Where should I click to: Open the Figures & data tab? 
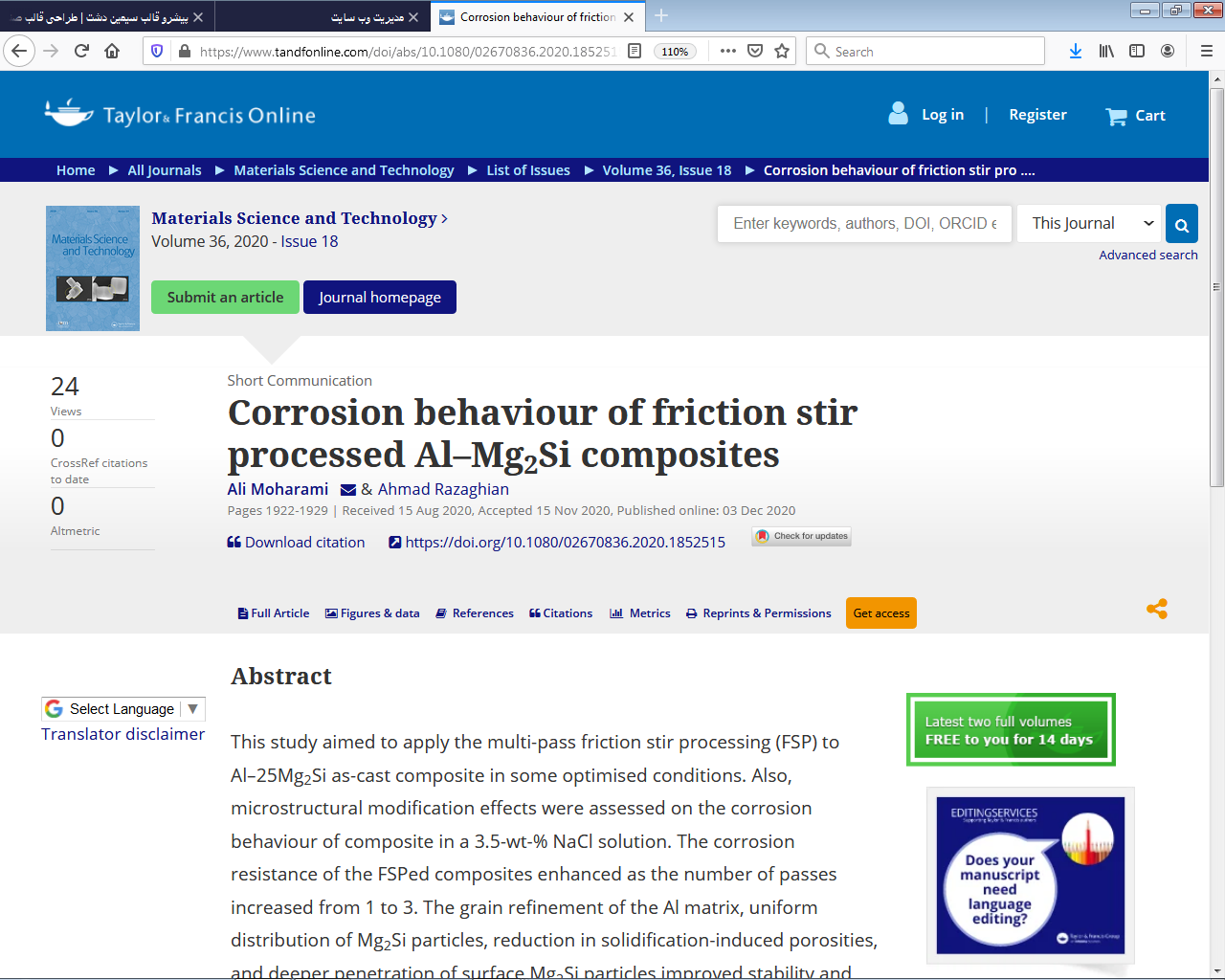pyautogui.click(x=372, y=613)
